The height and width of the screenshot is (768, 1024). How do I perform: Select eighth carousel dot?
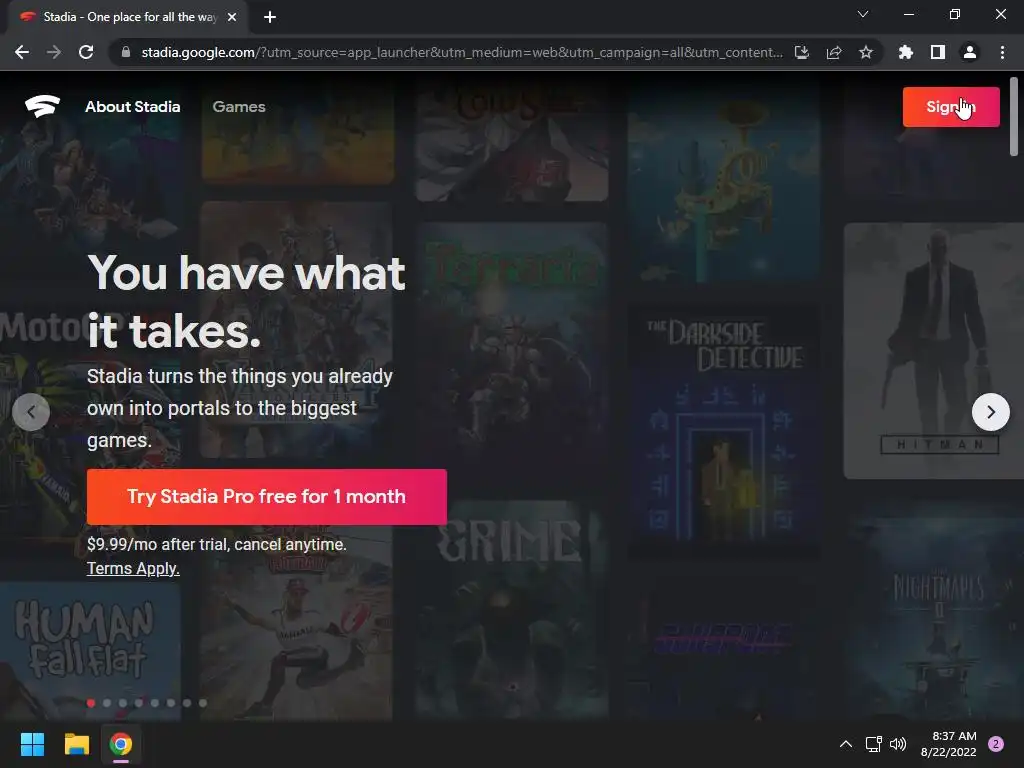point(203,703)
